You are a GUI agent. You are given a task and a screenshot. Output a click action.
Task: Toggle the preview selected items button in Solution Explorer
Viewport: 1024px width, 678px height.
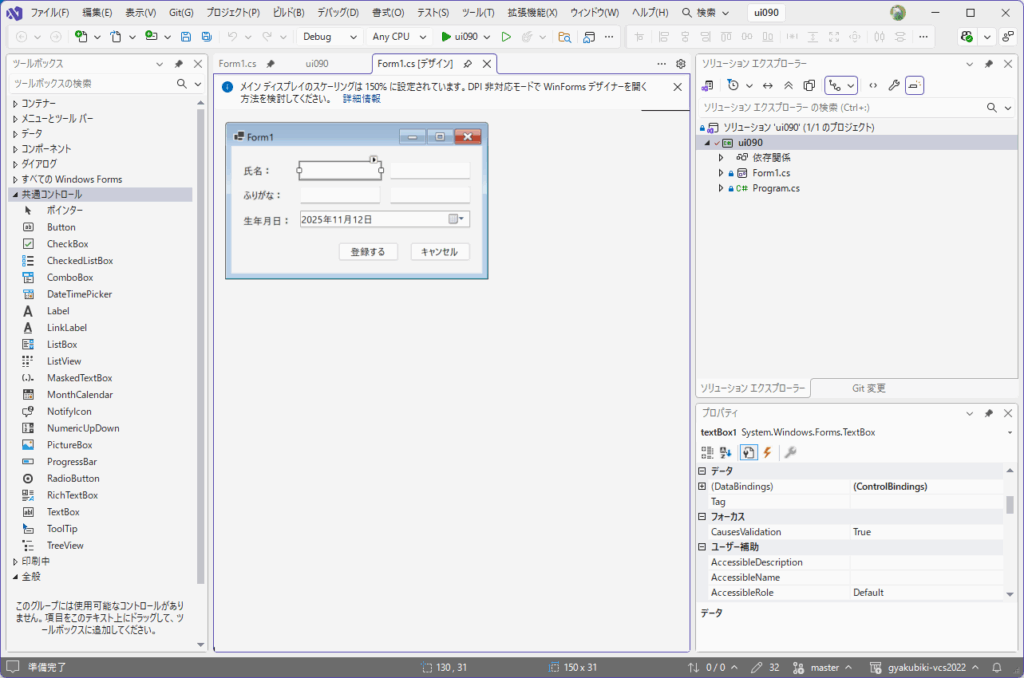915,86
